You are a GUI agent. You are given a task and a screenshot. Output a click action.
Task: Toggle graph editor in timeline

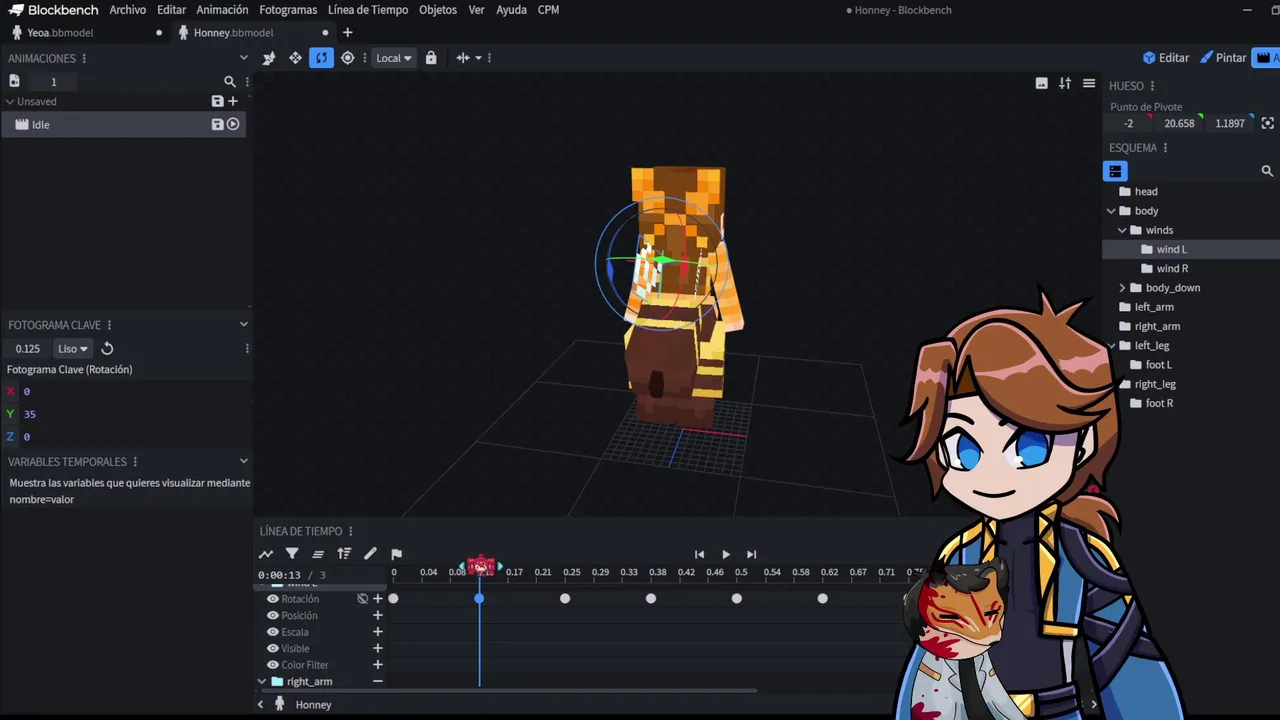click(266, 554)
